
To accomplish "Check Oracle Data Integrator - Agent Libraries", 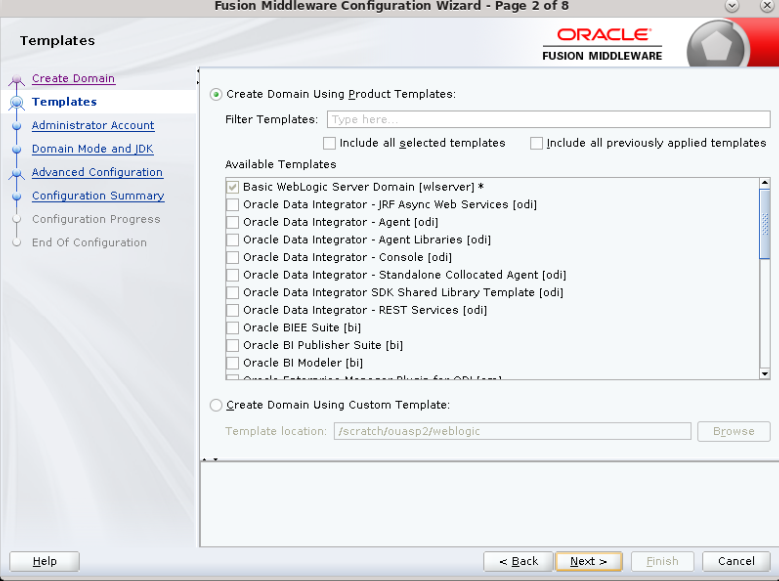I will (232, 240).
